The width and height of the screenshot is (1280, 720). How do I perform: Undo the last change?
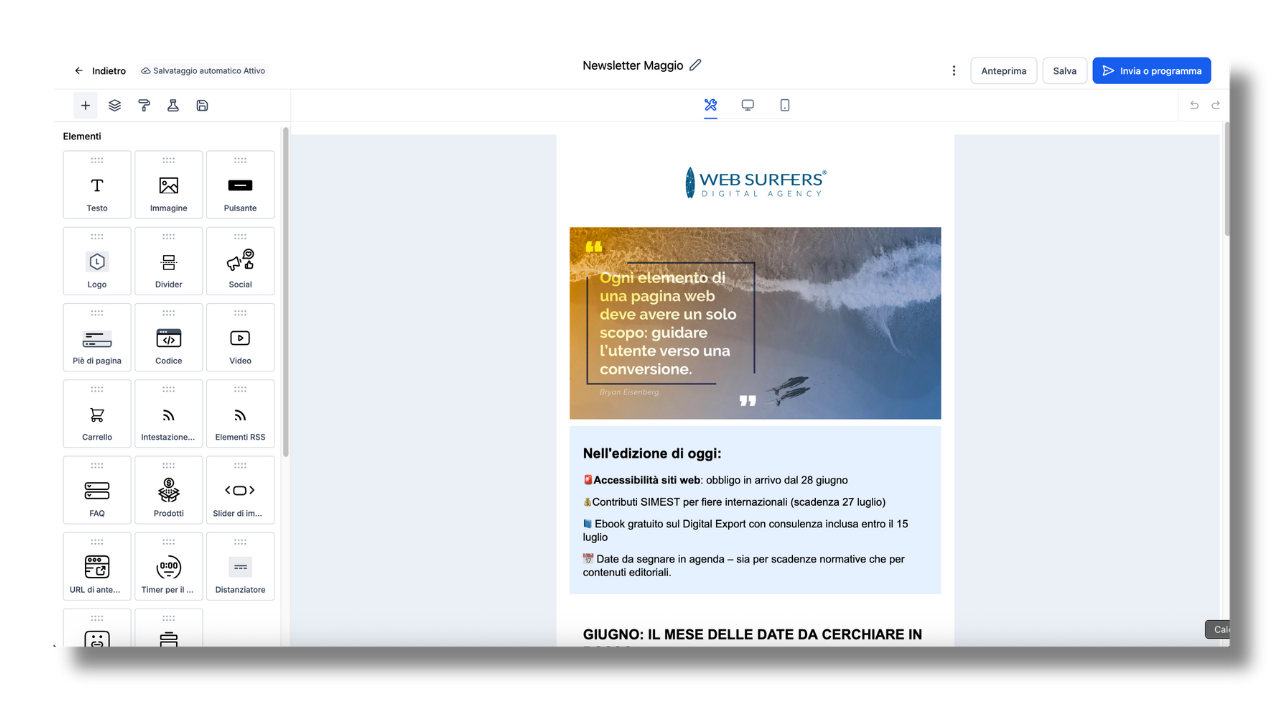tap(1194, 105)
